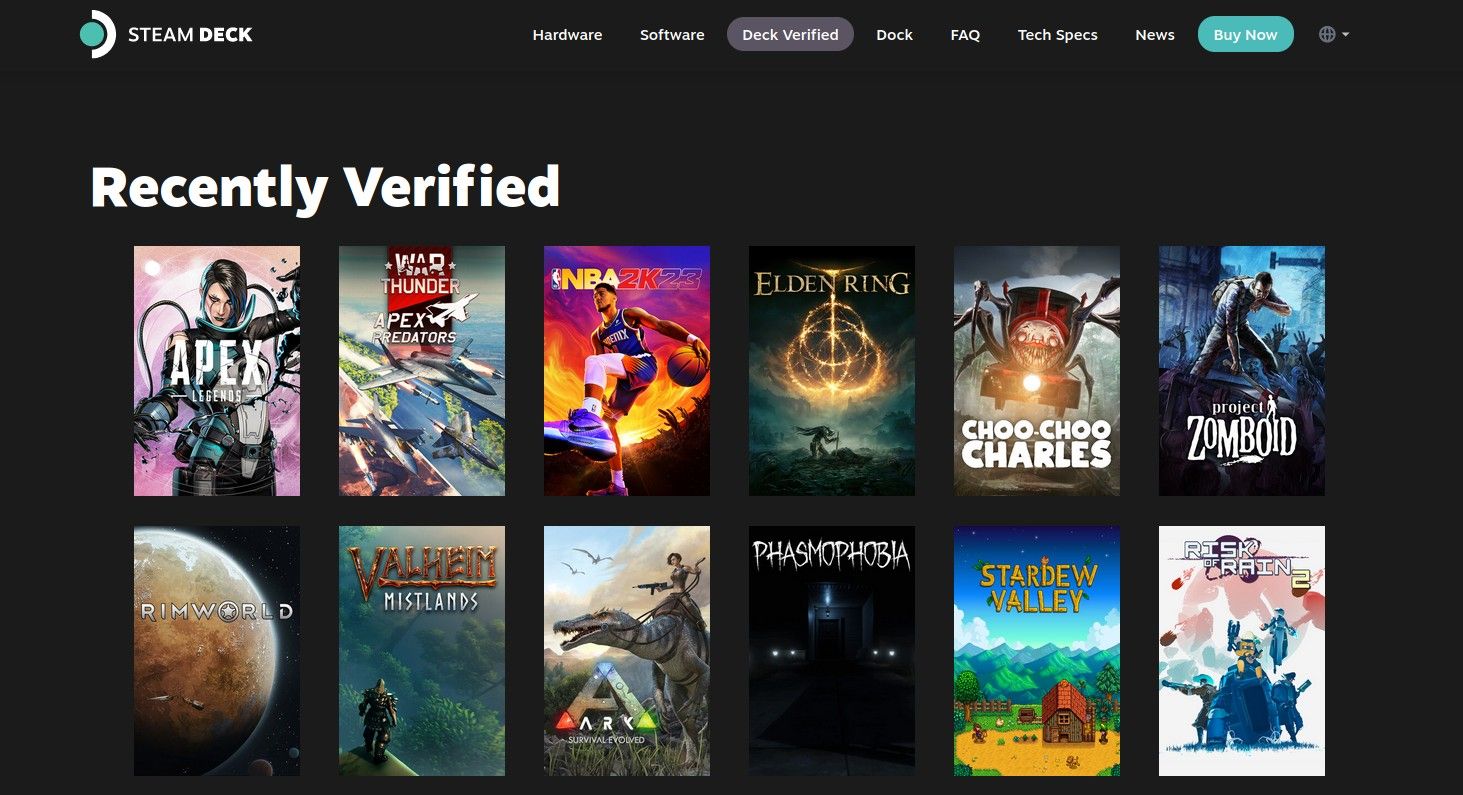Select War Thunder Apex Predators cover

tap(422, 371)
